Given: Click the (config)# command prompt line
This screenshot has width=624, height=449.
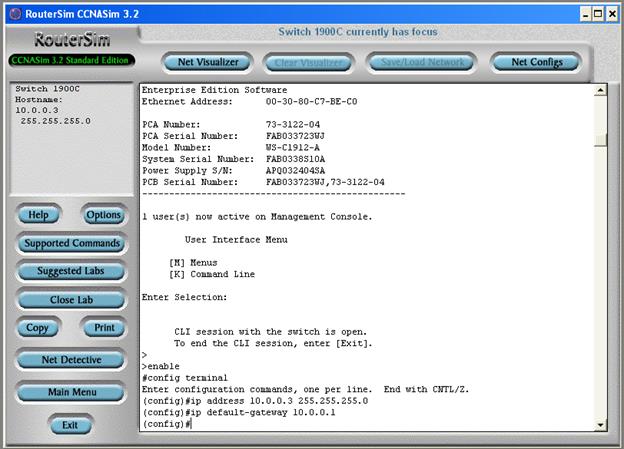Looking at the screenshot, I should point(166,424).
